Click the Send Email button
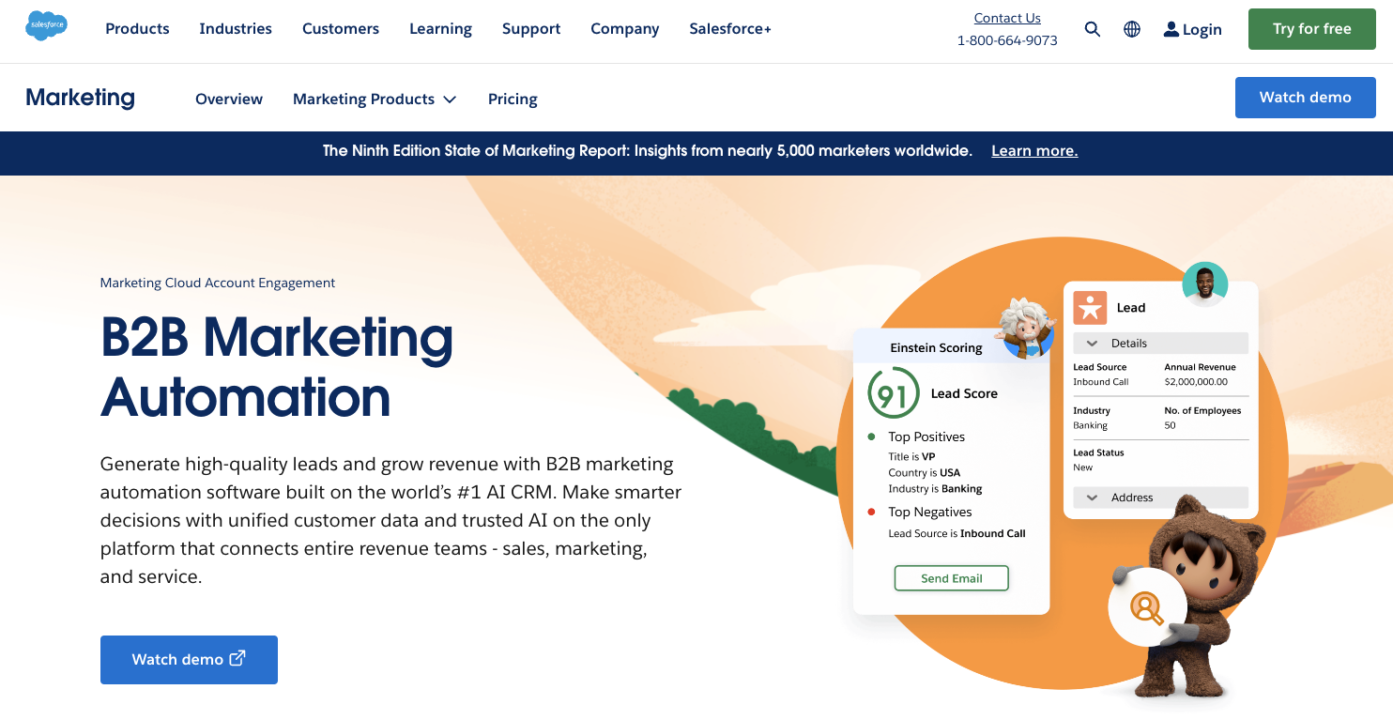The height and width of the screenshot is (720, 1393). [951, 578]
